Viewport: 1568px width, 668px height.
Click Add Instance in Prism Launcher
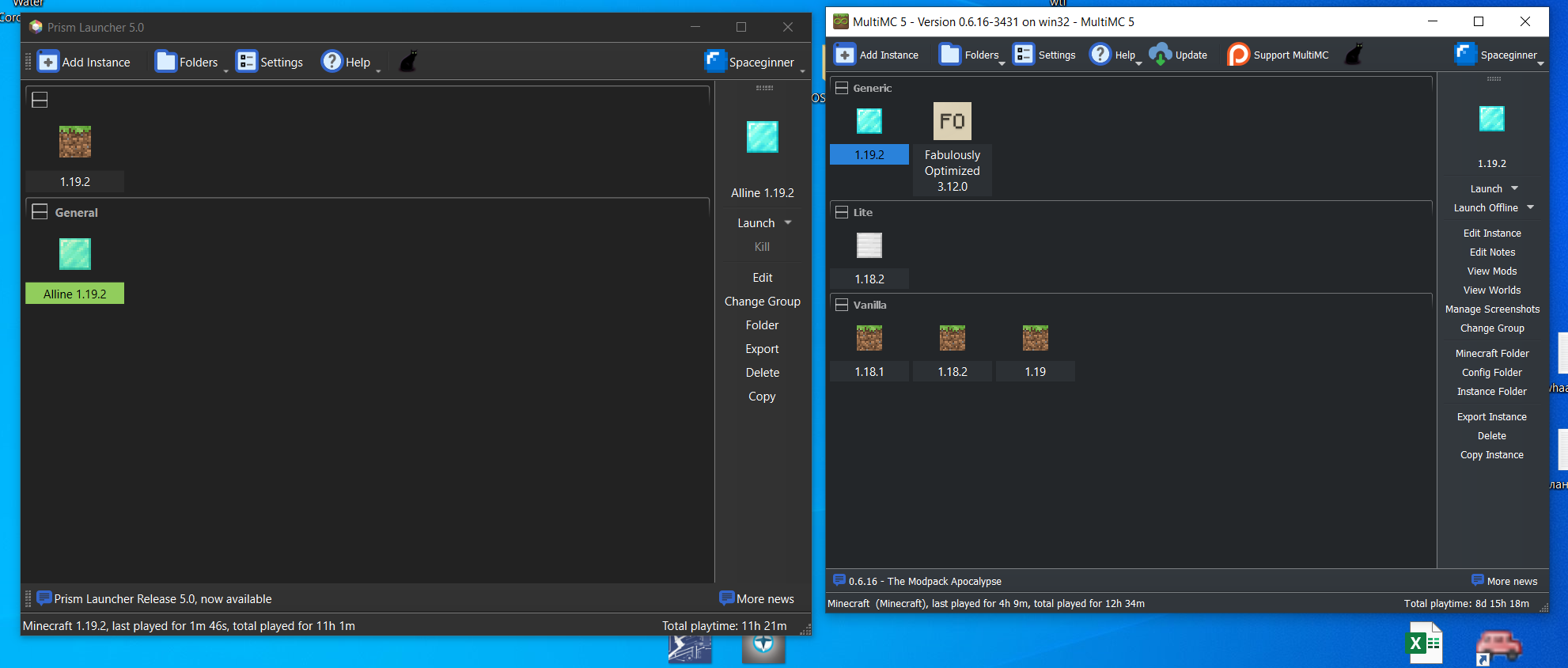tap(84, 62)
